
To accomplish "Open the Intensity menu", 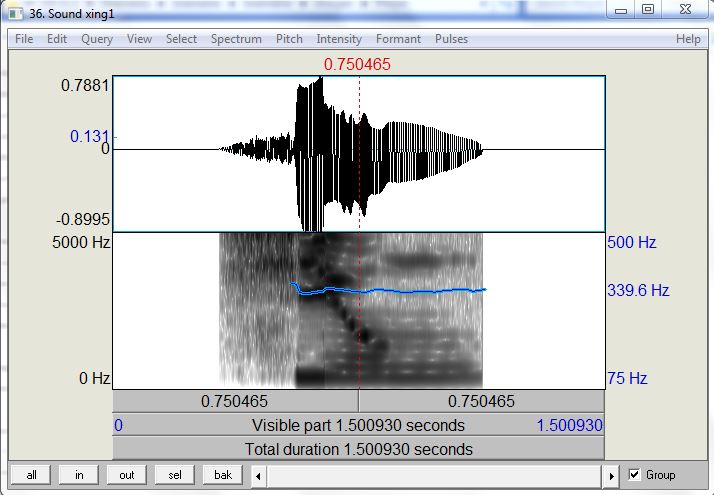I will (x=339, y=39).
